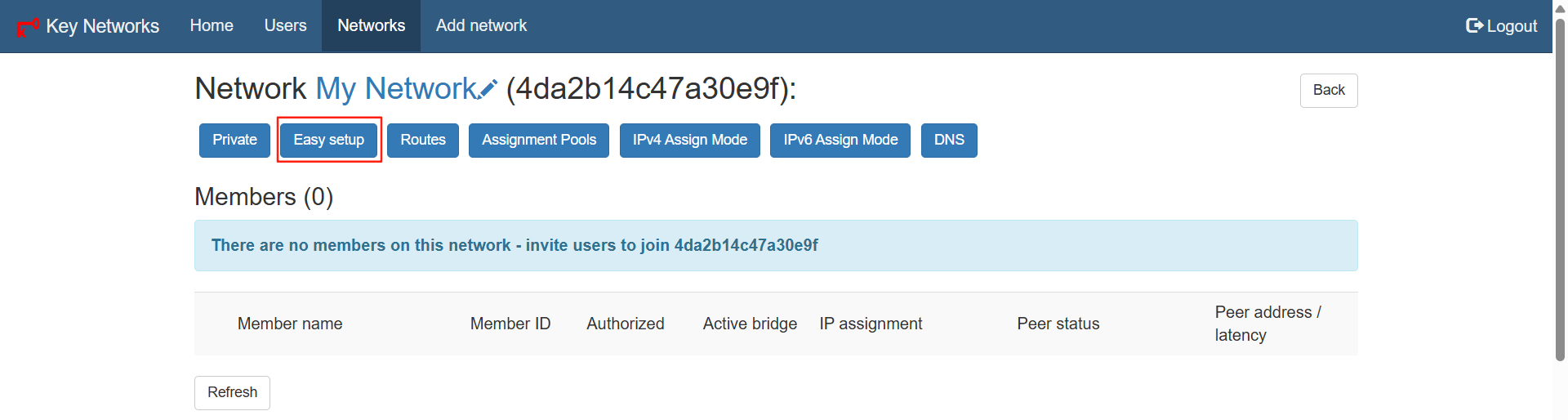Image resolution: width=1568 pixels, height=420 pixels.
Task: Open the Users menu item
Action: (x=285, y=26)
